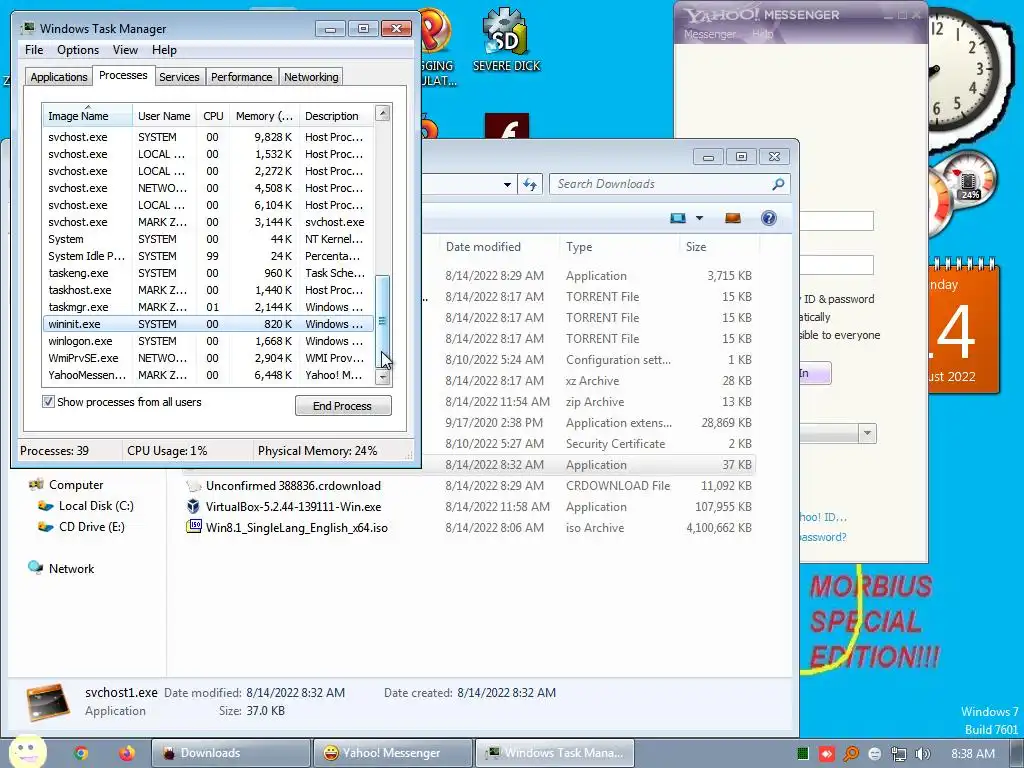This screenshot has width=1024, height=768.
Task: Click the Search Downloads input field
Action: point(661,184)
